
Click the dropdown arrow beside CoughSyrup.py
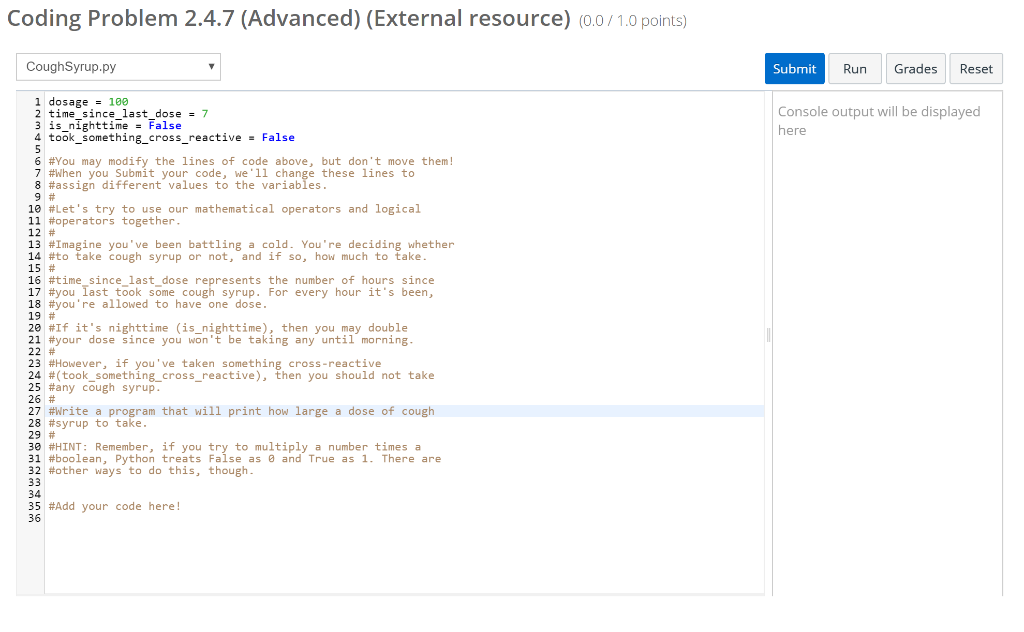(209, 66)
